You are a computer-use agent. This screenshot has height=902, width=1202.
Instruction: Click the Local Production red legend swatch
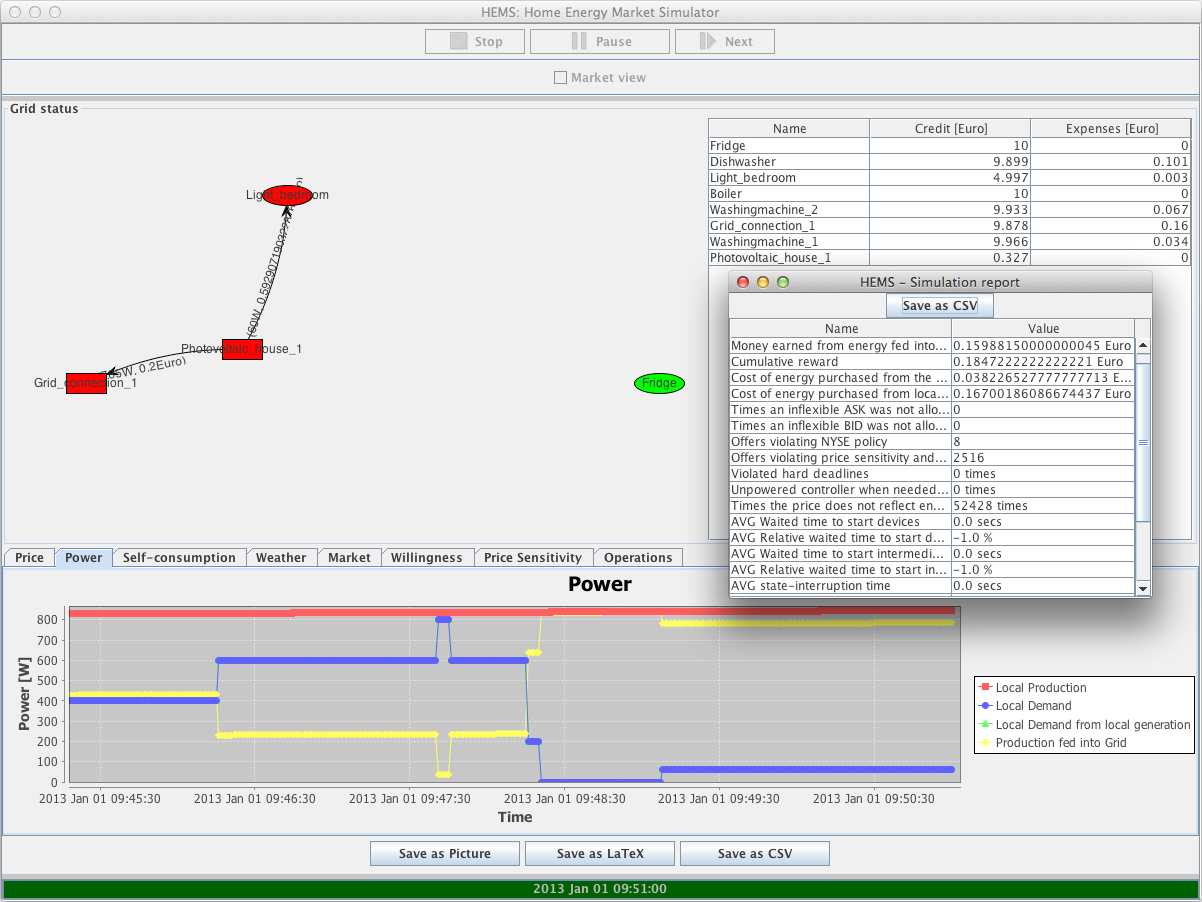point(985,688)
